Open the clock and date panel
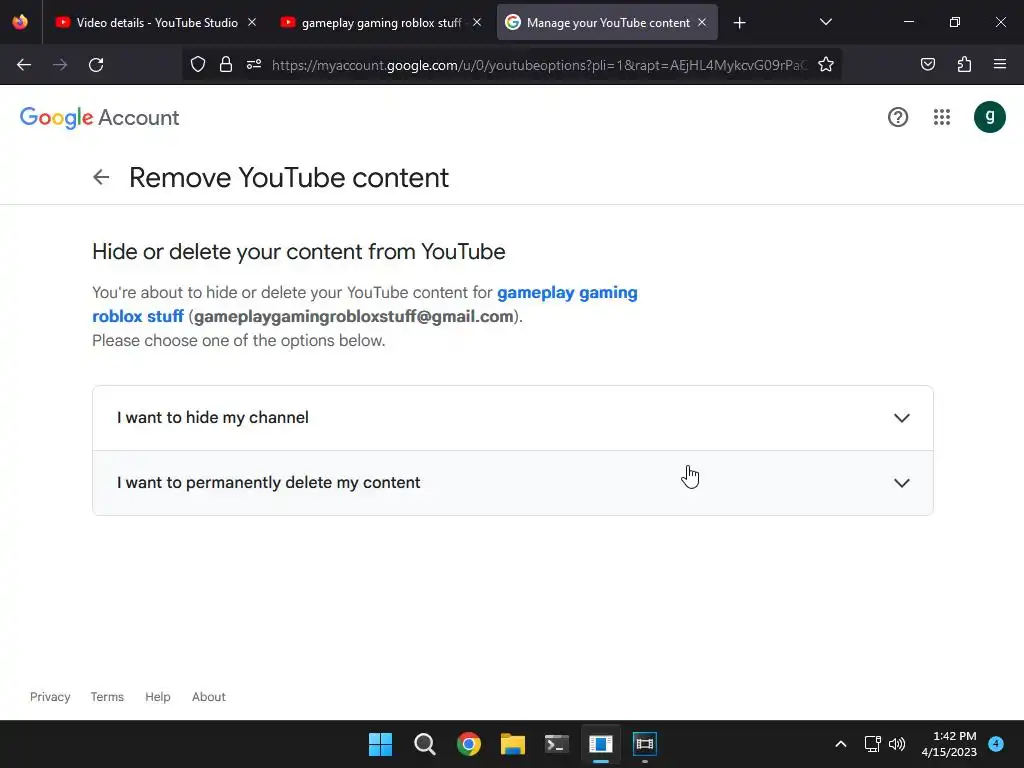1024x768 pixels. click(949, 744)
